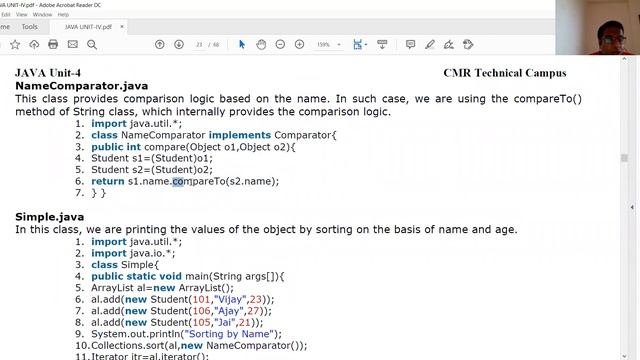
Task: Click the upload to cloud icon
Action: pos(34,44)
